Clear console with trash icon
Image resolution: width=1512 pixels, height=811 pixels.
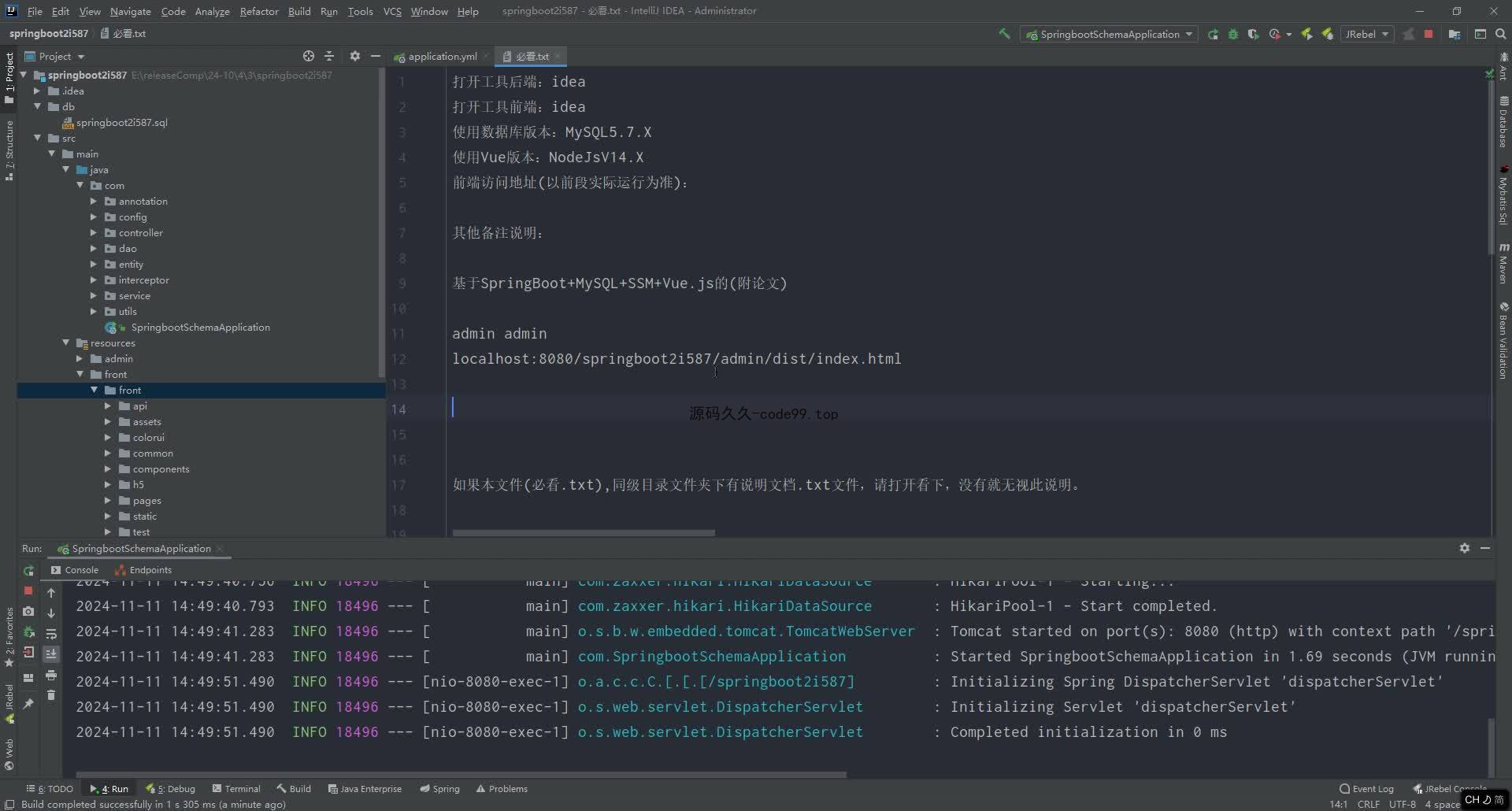click(x=51, y=695)
